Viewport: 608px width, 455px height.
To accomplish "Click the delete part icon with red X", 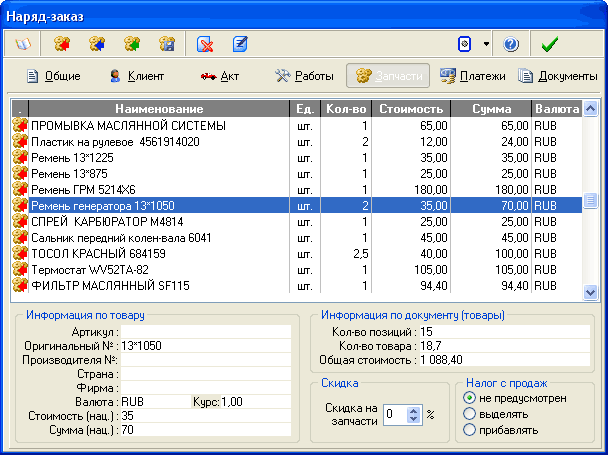I will point(205,44).
